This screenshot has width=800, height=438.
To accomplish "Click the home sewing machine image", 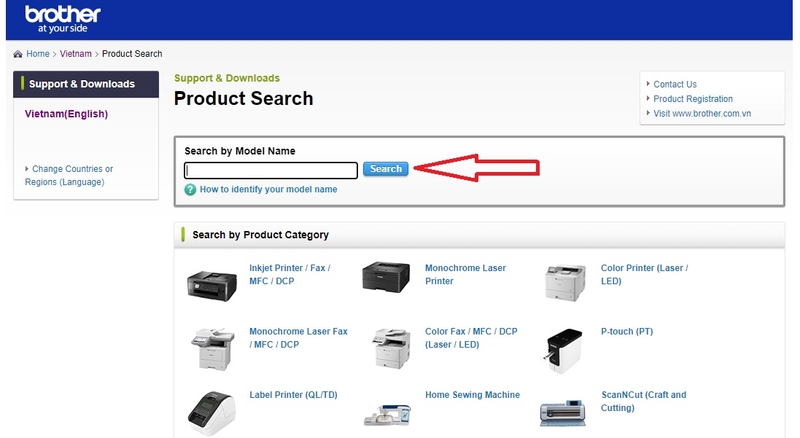I will tap(387, 415).
